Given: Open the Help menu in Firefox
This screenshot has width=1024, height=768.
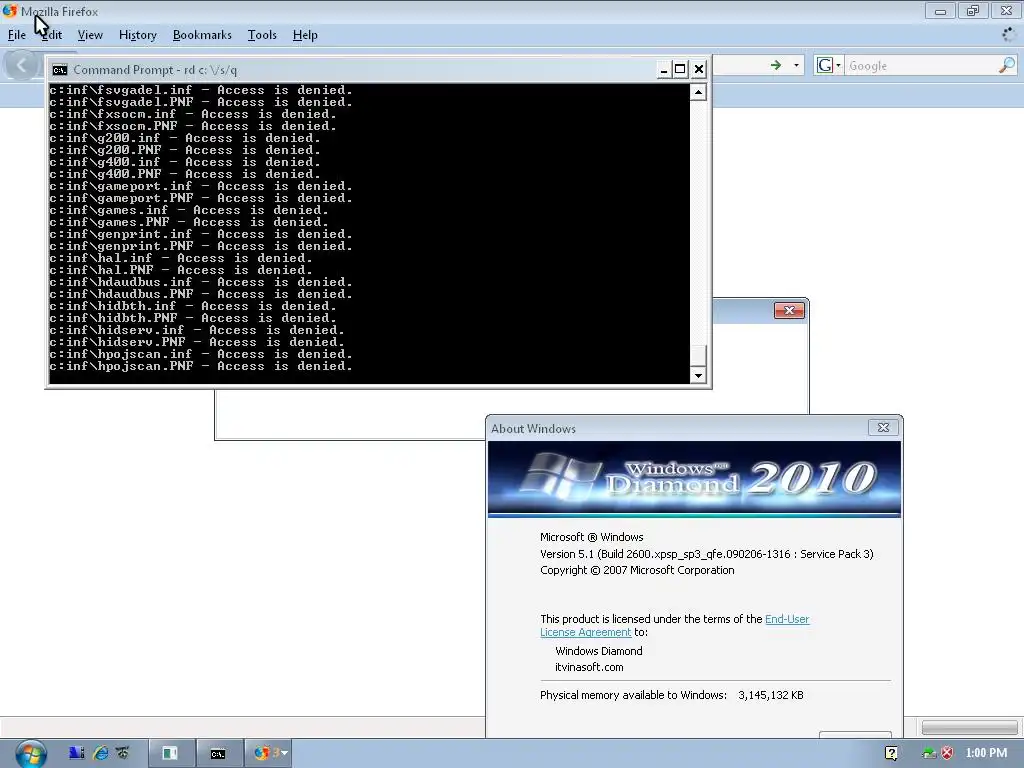Looking at the screenshot, I should coord(305,35).
